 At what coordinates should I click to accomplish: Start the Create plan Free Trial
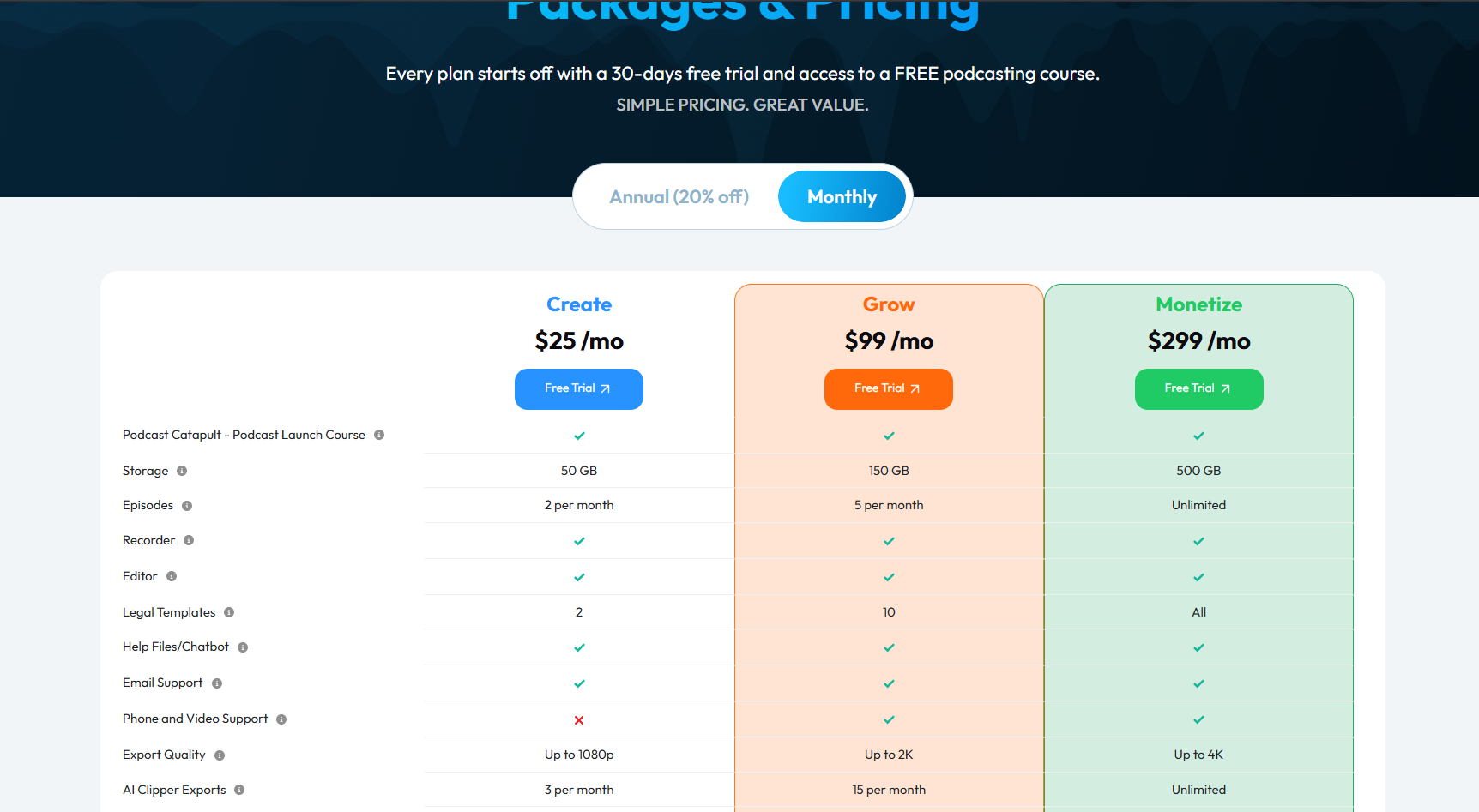point(579,389)
